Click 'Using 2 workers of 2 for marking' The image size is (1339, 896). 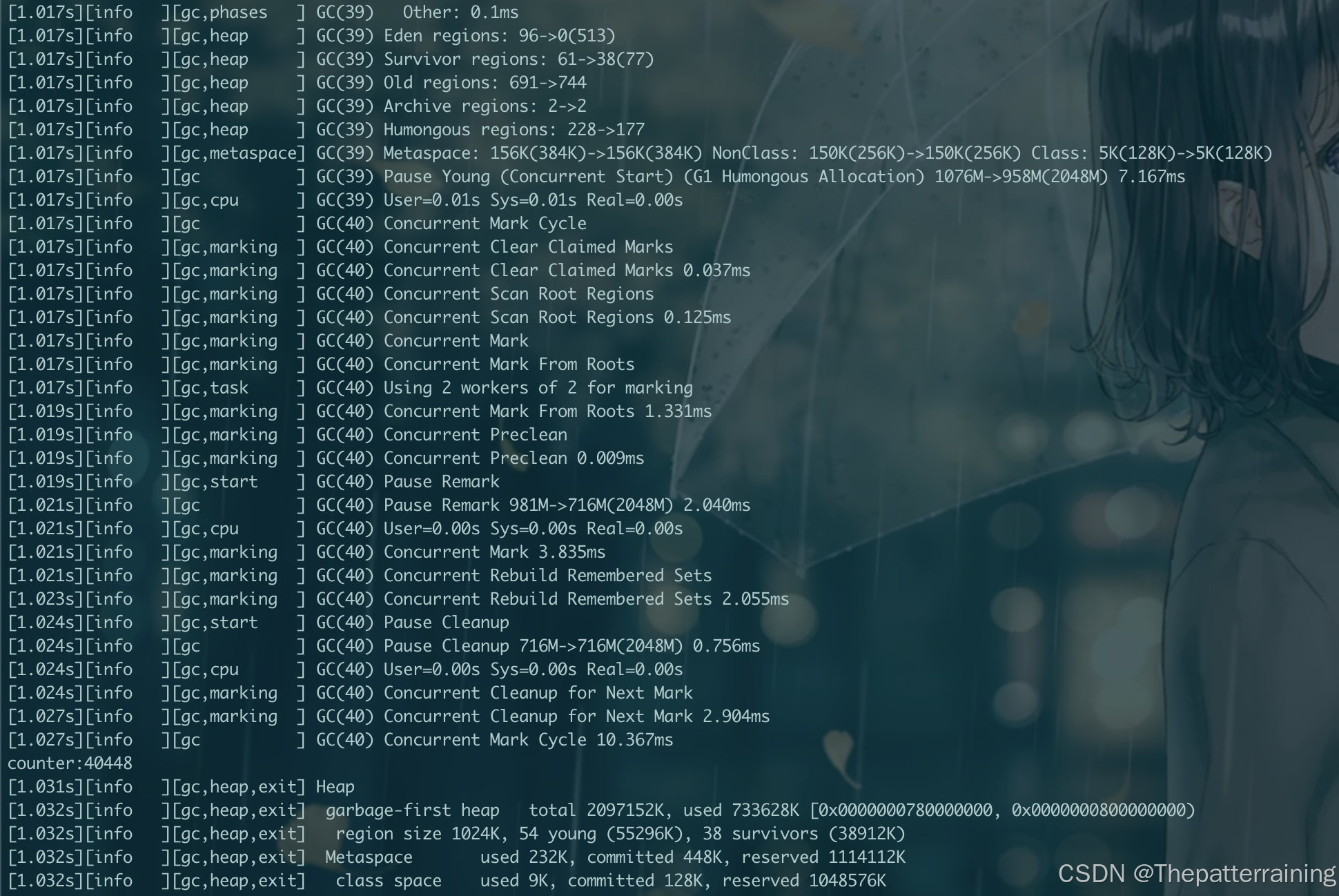(538, 388)
